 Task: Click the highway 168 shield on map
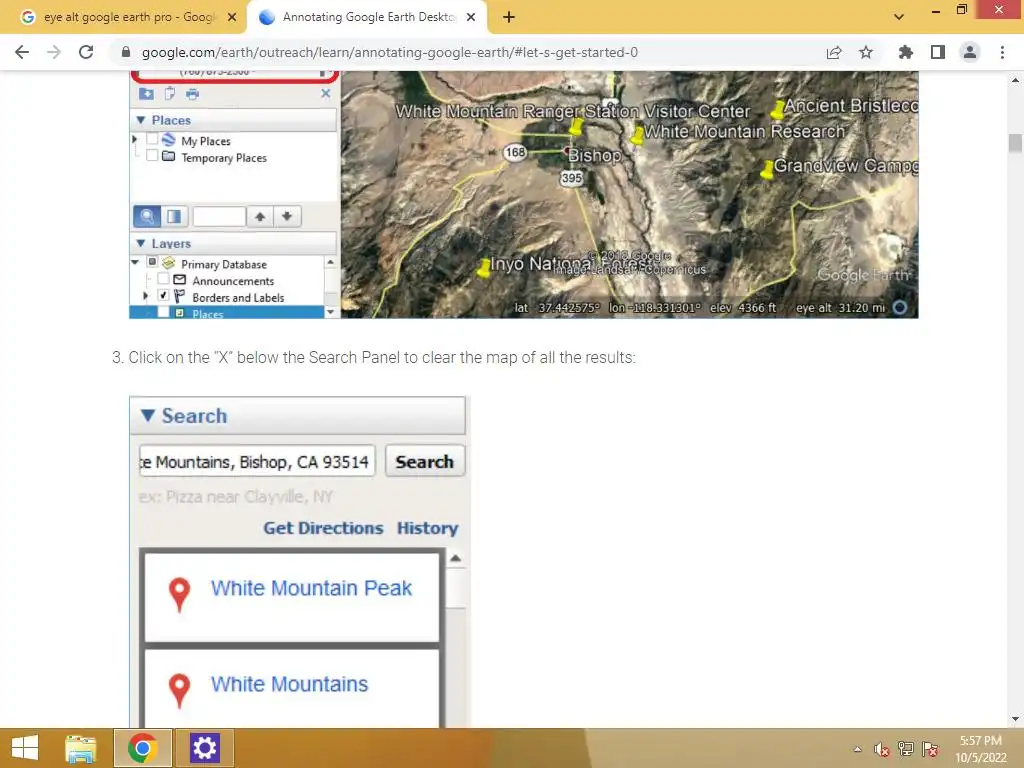tap(515, 152)
